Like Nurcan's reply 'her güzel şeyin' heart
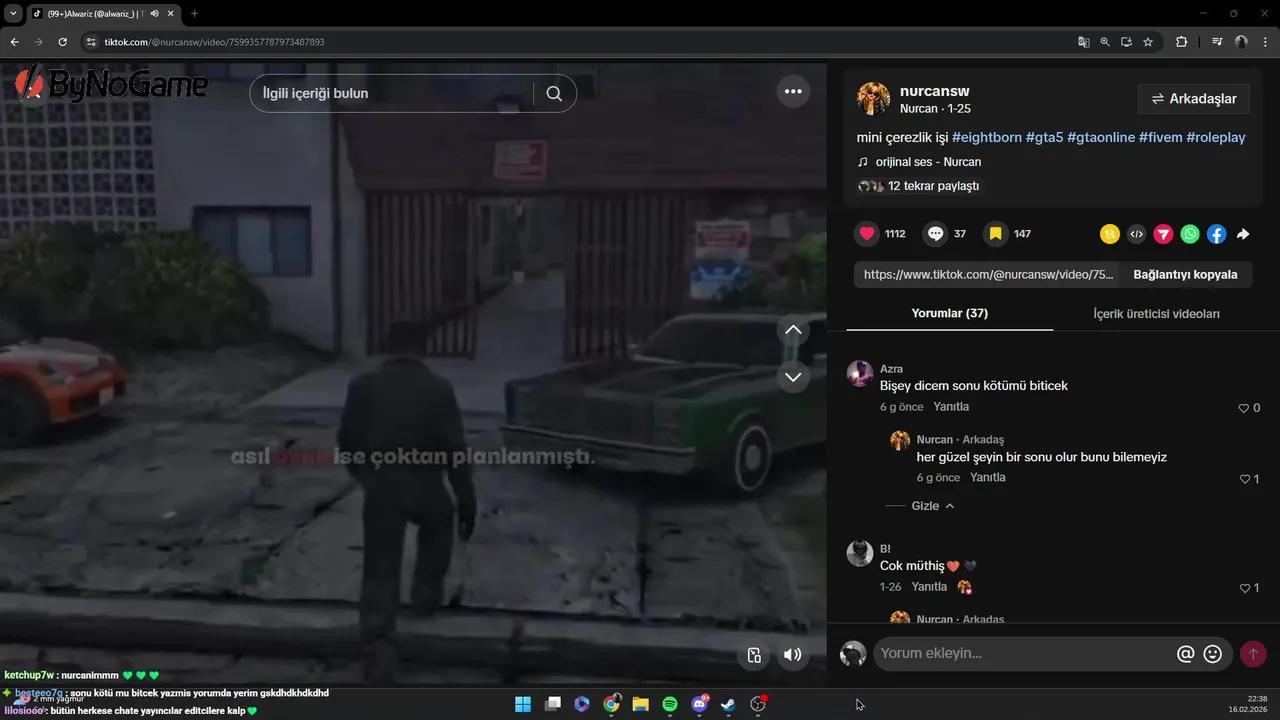This screenshot has height=720, width=1280. [1244, 479]
